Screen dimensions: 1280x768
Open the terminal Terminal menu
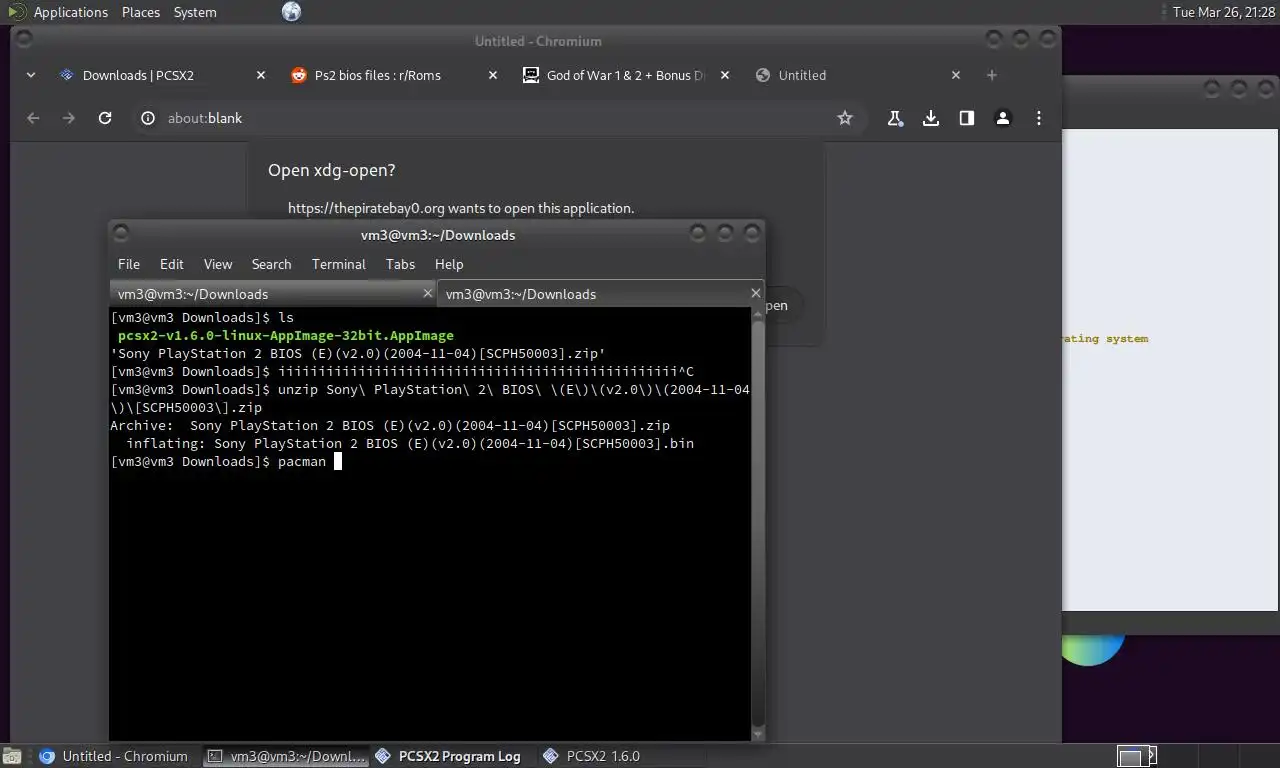pos(339,264)
